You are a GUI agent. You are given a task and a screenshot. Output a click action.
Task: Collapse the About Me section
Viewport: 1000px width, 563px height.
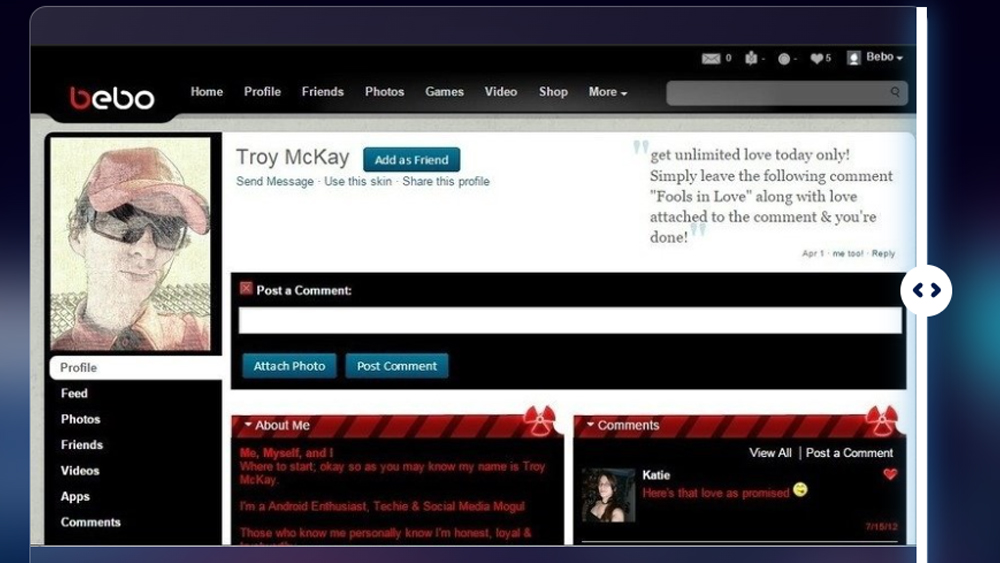tap(248, 425)
